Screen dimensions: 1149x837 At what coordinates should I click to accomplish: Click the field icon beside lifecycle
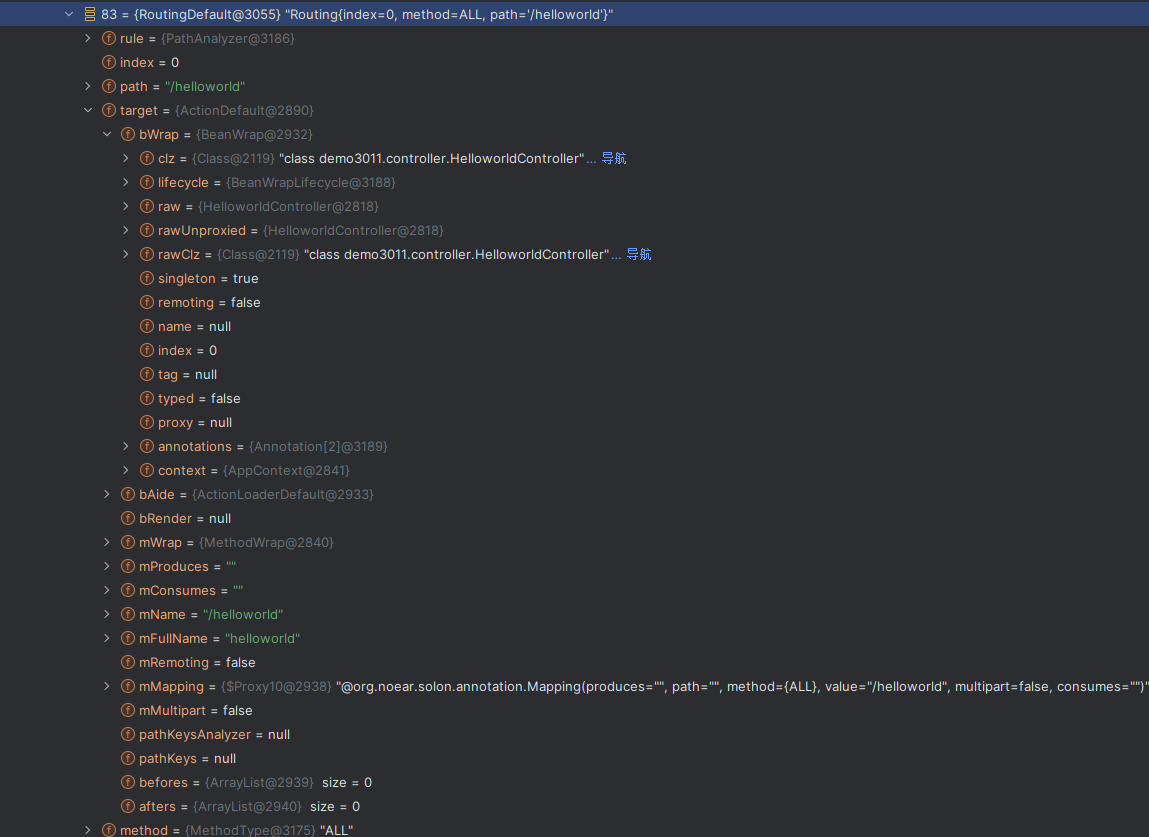(x=147, y=182)
